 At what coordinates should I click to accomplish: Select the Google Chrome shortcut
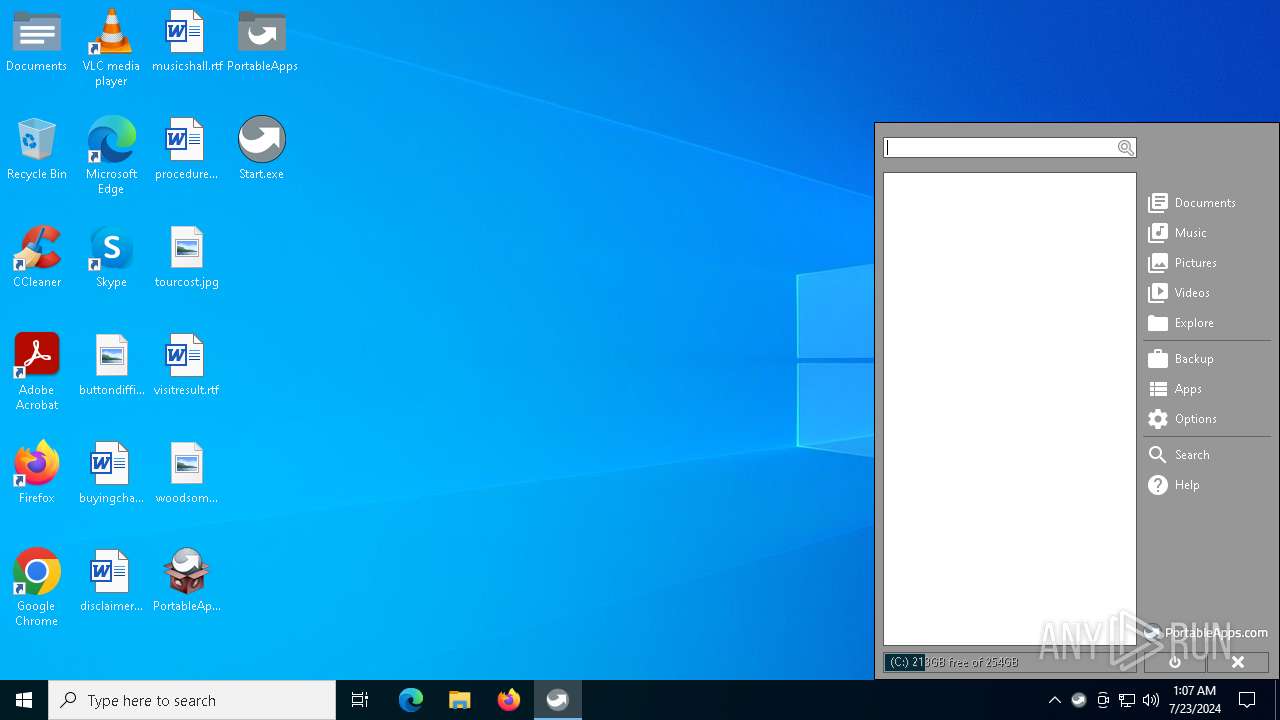tap(37, 588)
